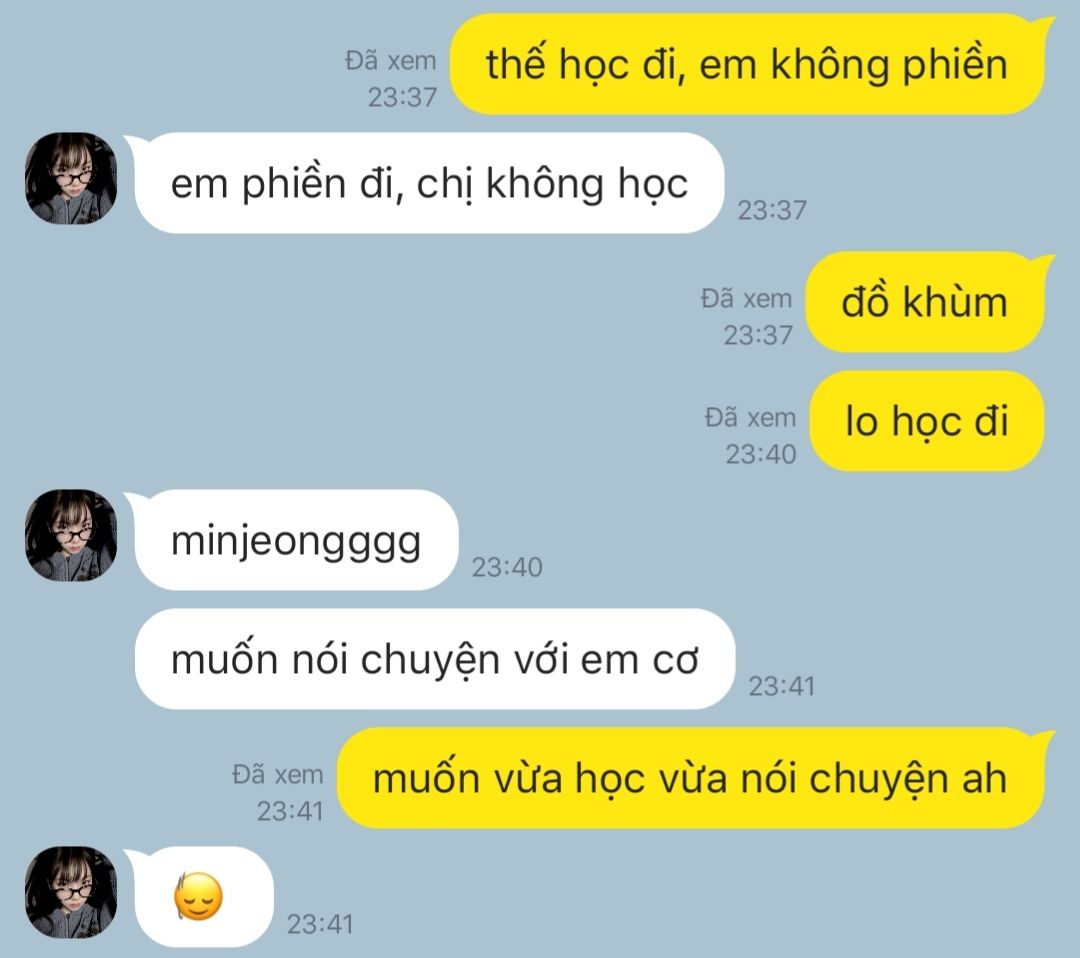Tap 23:41 timestamp beside 'muốn nói chuyện' message

(x=782, y=686)
